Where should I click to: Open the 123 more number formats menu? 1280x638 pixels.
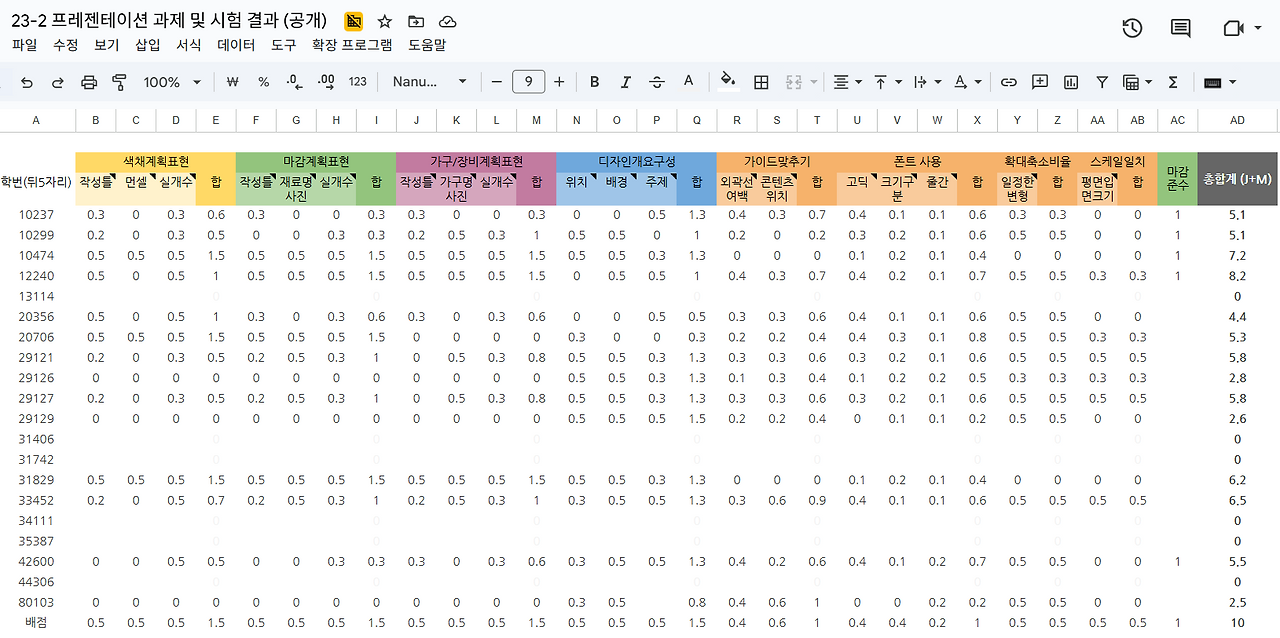[x=358, y=82]
